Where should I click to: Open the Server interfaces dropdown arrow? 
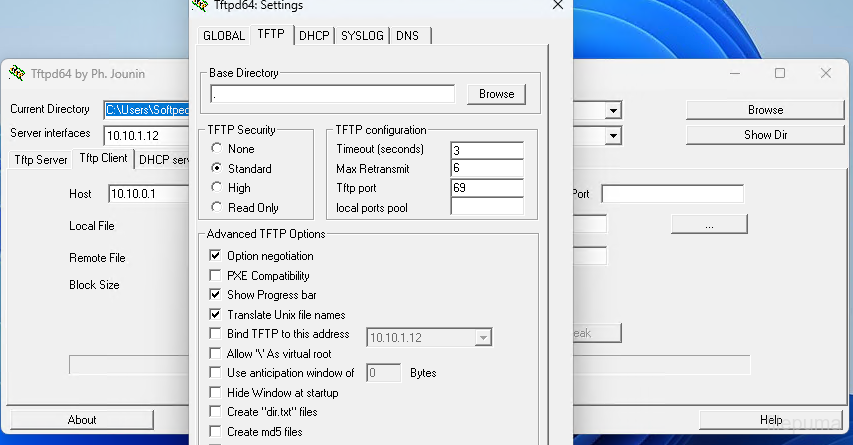point(612,135)
